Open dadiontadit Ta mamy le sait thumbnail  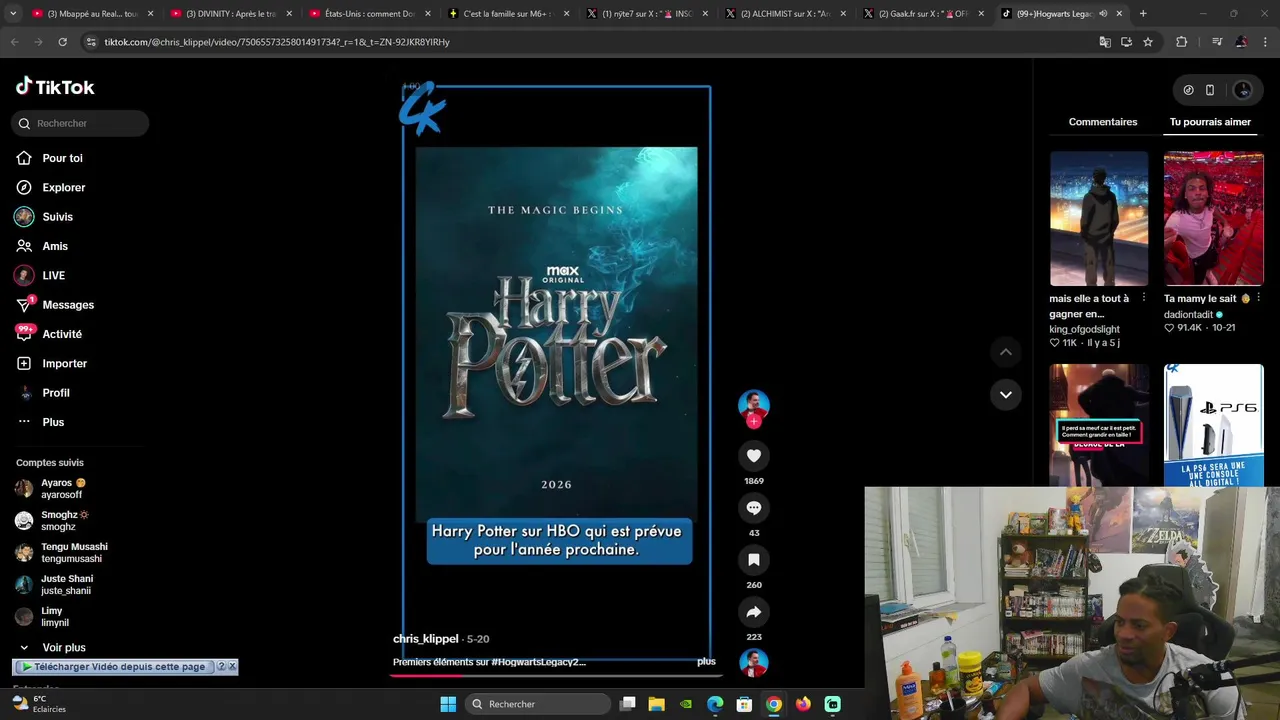1213,218
